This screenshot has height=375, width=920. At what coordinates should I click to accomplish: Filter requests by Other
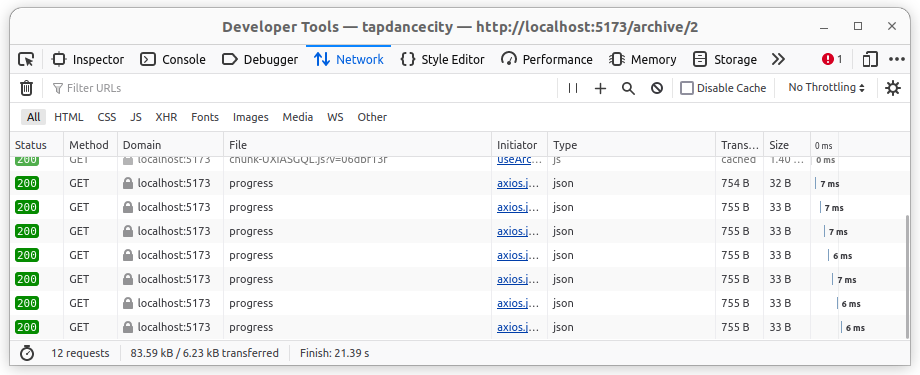pyautogui.click(x=372, y=117)
